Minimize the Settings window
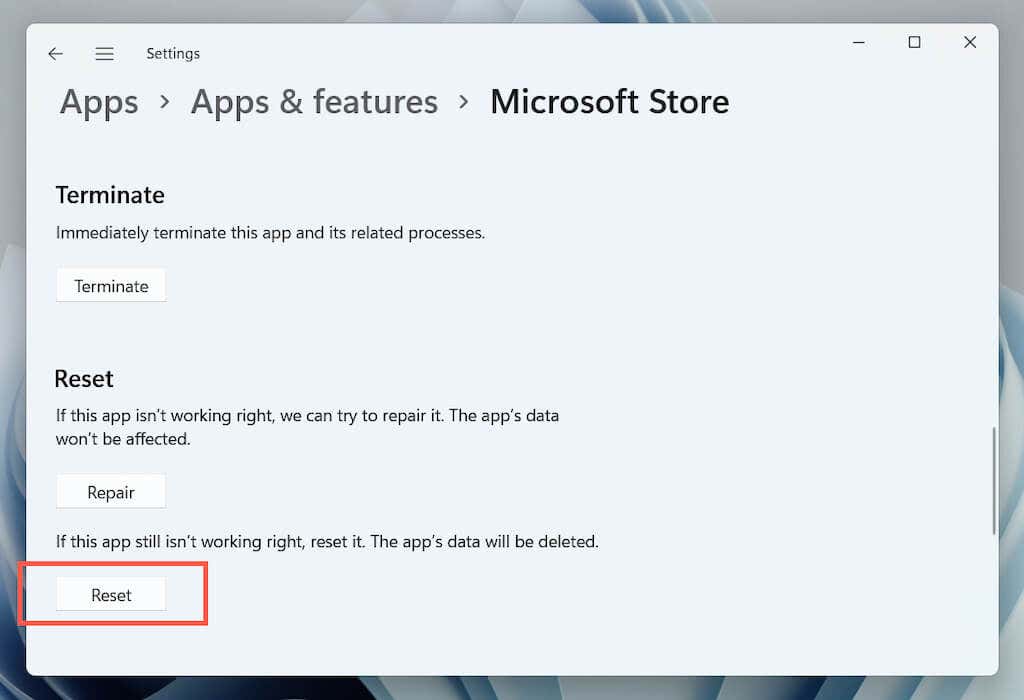The image size is (1024, 700). coord(859,42)
